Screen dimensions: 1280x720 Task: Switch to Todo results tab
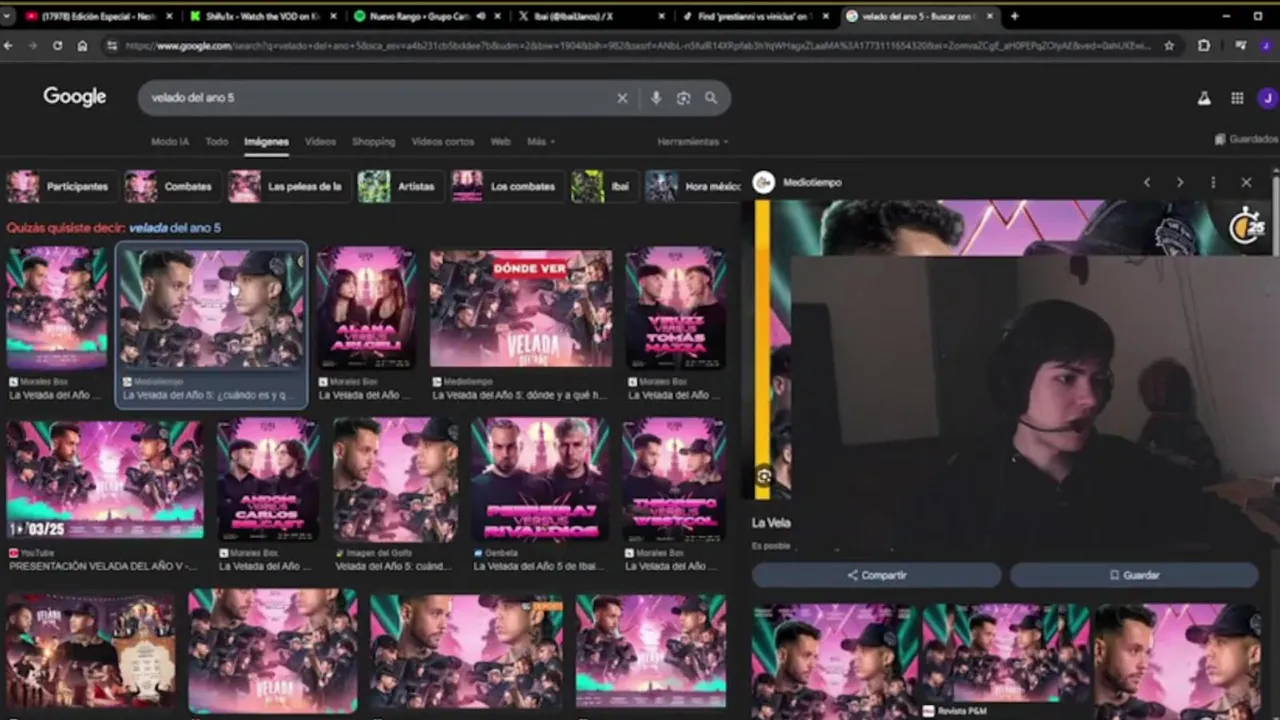click(217, 141)
